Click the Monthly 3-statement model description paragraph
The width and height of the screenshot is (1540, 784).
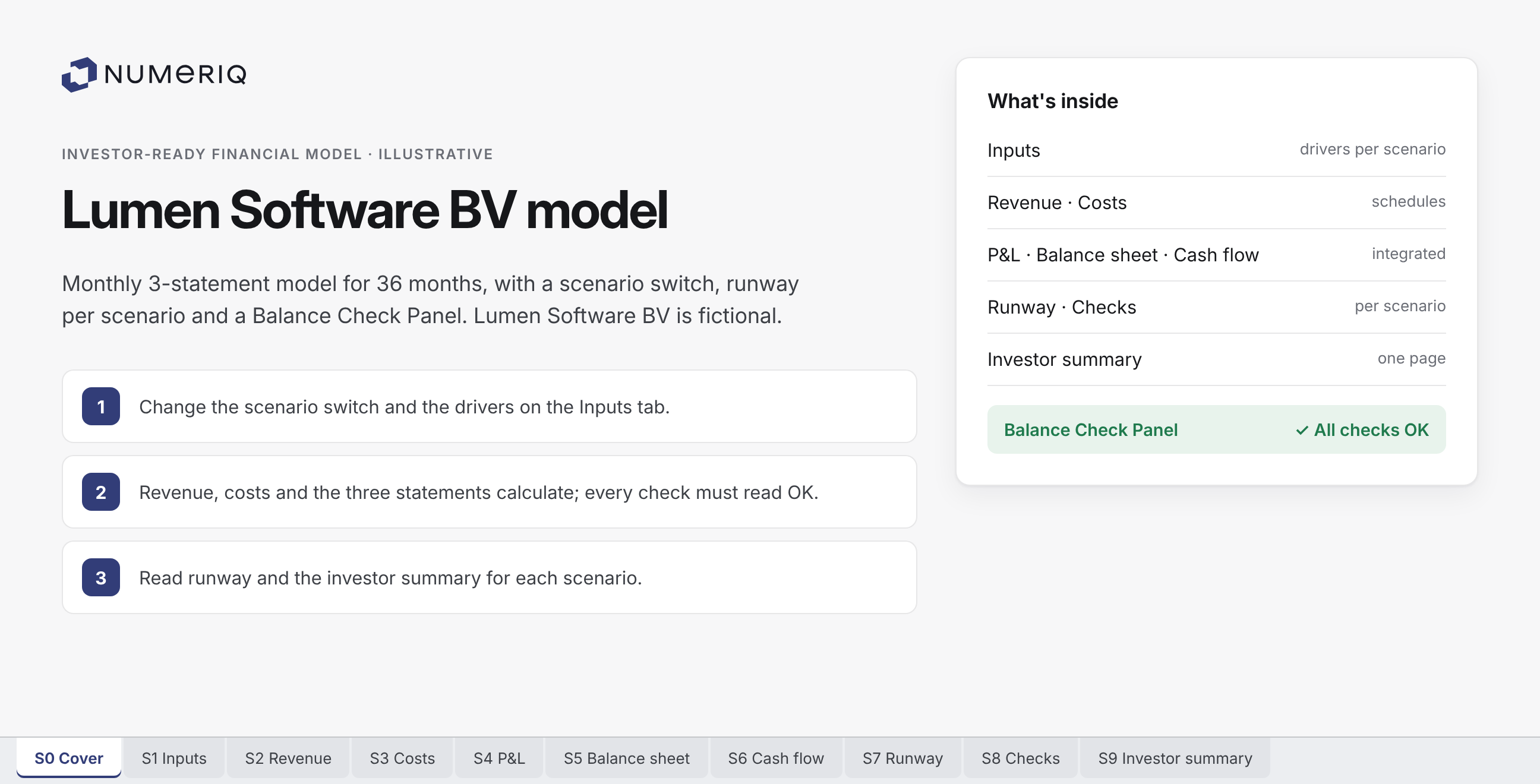(430, 299)
